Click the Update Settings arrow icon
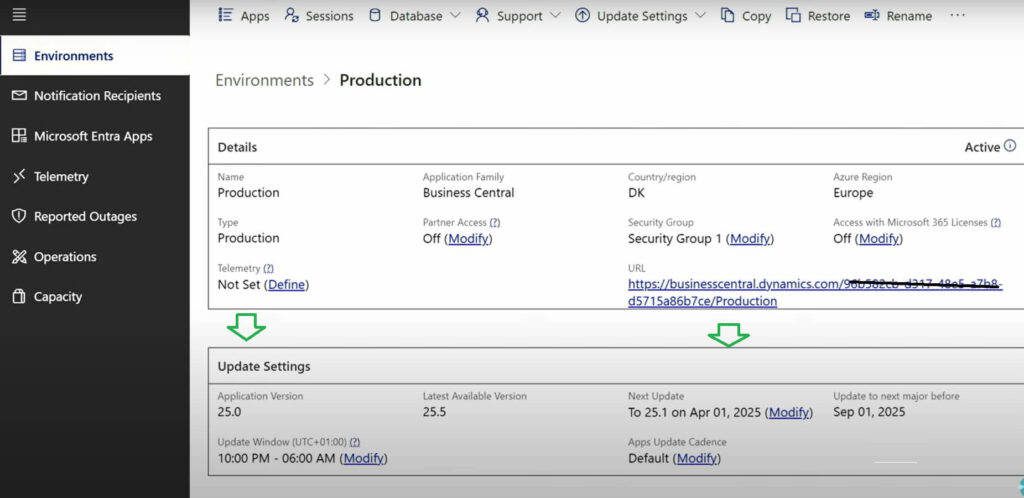1024x498 pixels. tap(582, 16)
